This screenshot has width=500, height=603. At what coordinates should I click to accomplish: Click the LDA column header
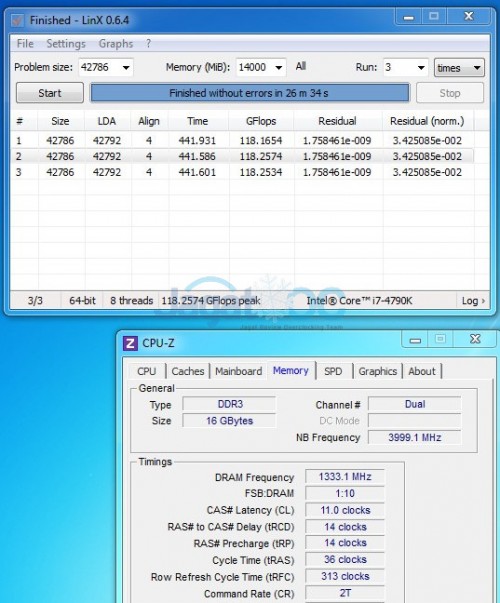tap(107, 121)
